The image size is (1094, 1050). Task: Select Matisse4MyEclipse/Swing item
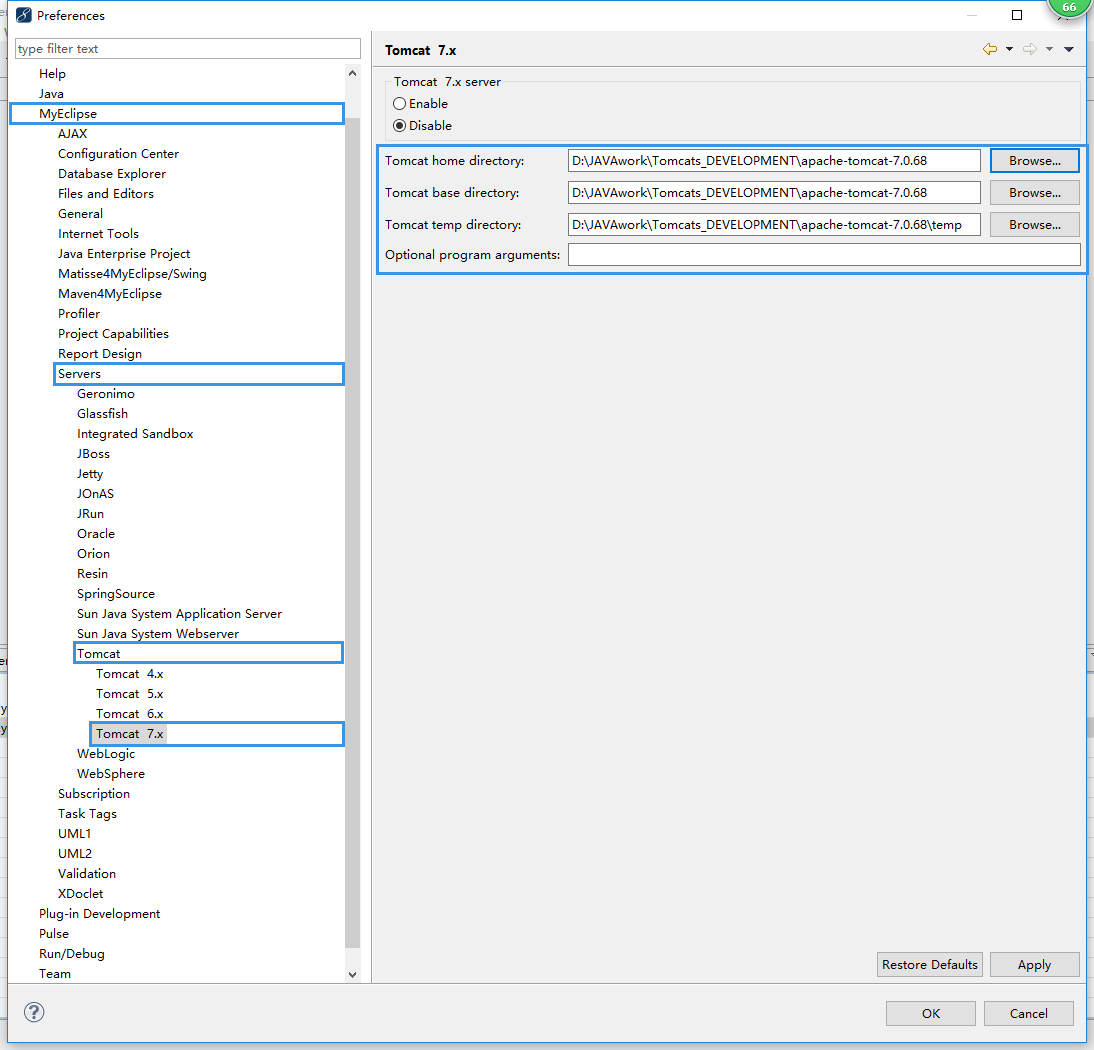pos(132,273)
